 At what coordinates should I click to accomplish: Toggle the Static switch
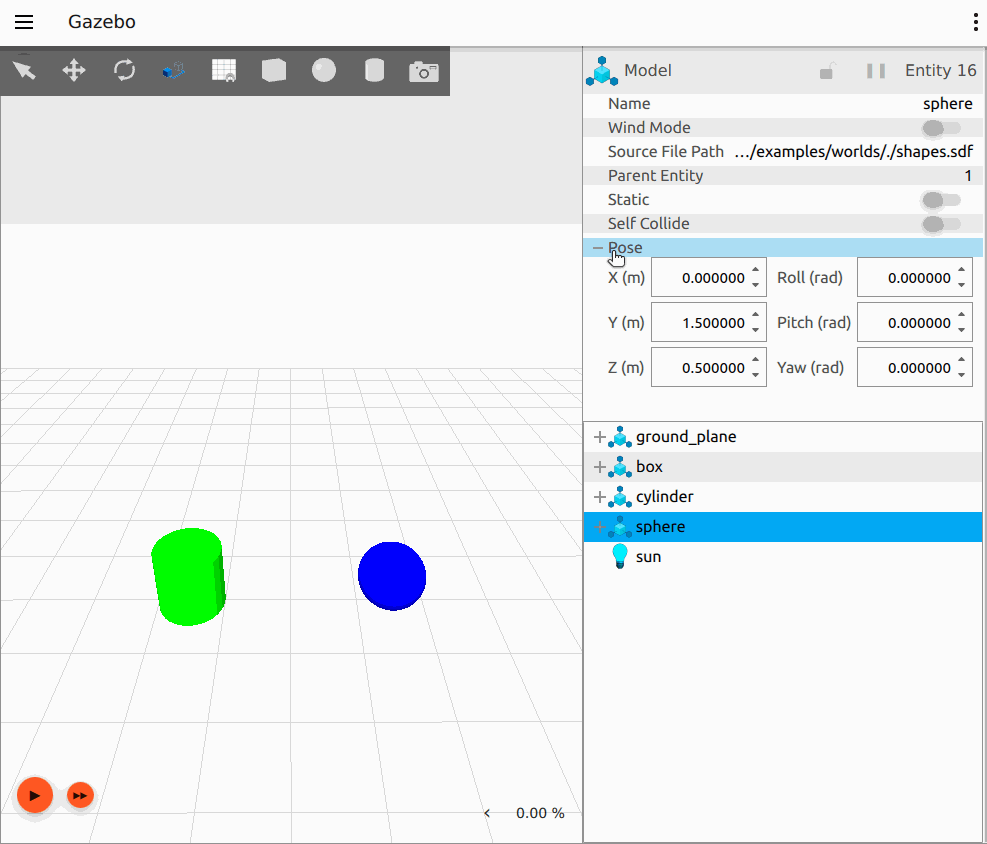pos(941,200)
